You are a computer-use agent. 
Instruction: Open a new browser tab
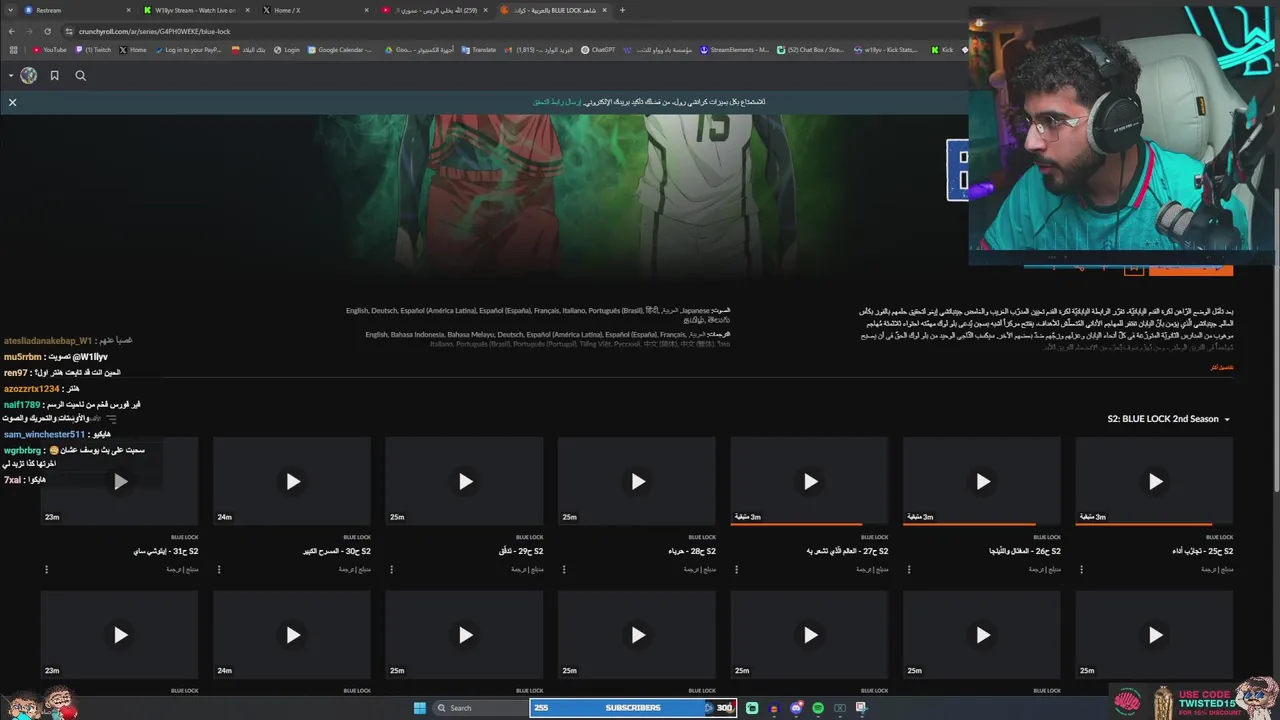[x=622, y=10]
